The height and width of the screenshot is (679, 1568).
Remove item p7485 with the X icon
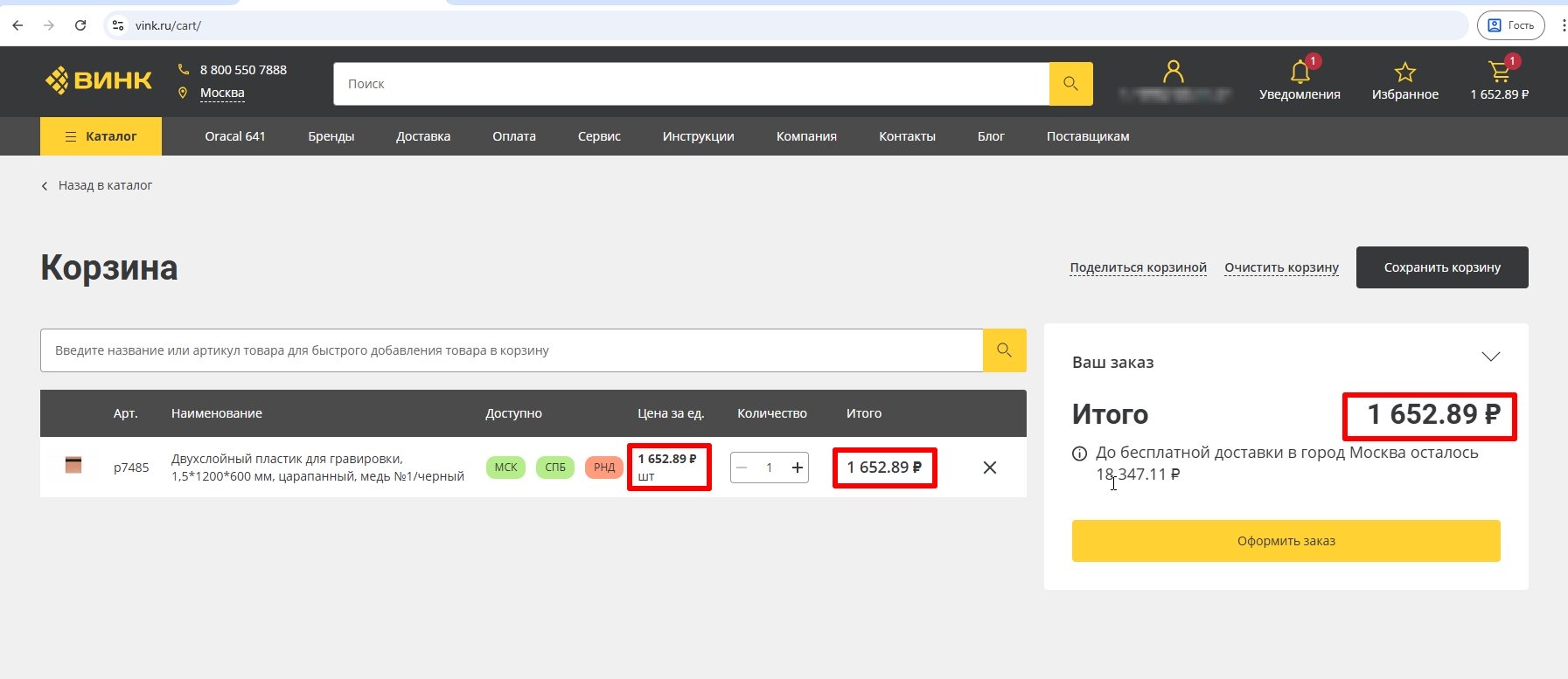tap(990, 468)
